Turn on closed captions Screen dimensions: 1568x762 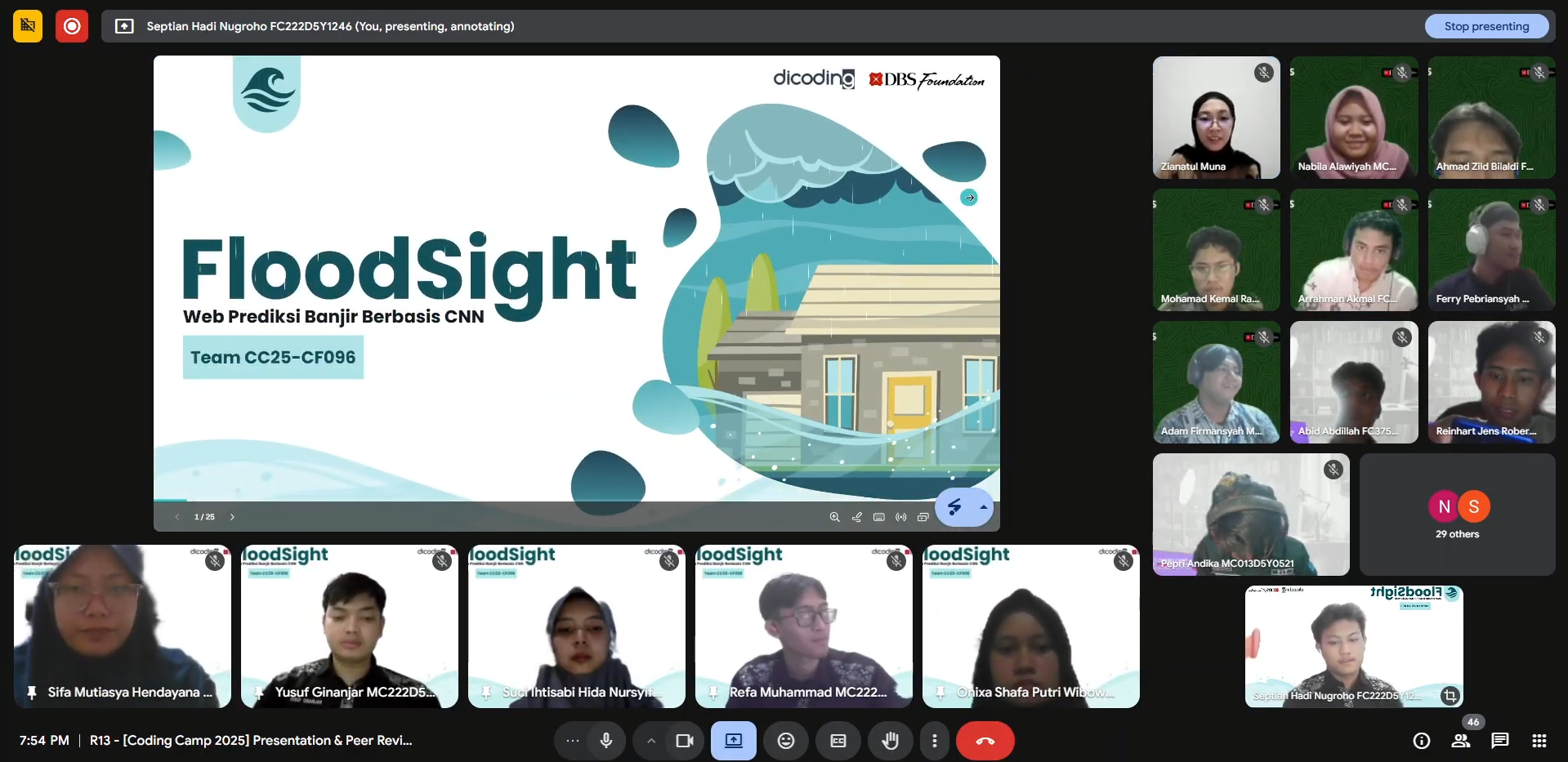pos(838,741)
